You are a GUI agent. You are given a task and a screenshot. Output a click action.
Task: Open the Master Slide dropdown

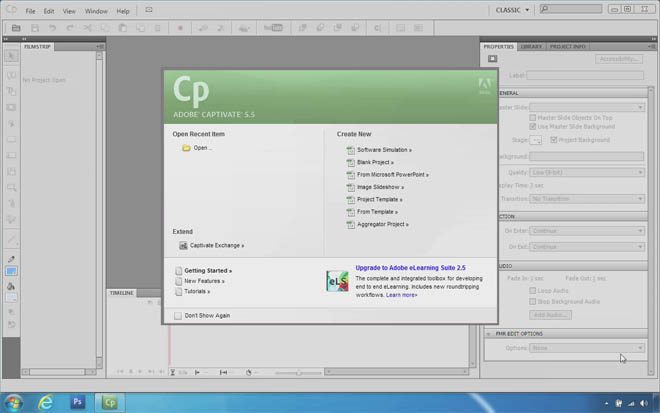tap(587, 108)
